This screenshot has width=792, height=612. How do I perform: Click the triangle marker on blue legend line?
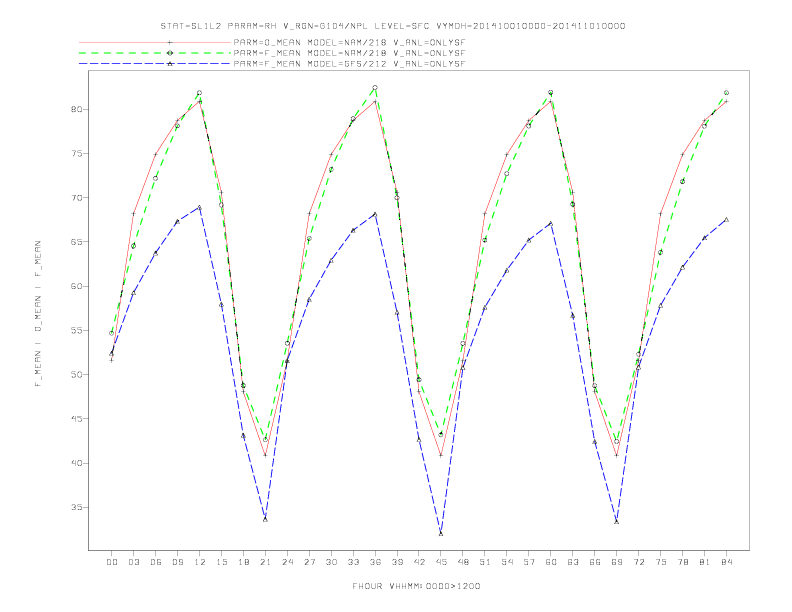coord(170,64)
